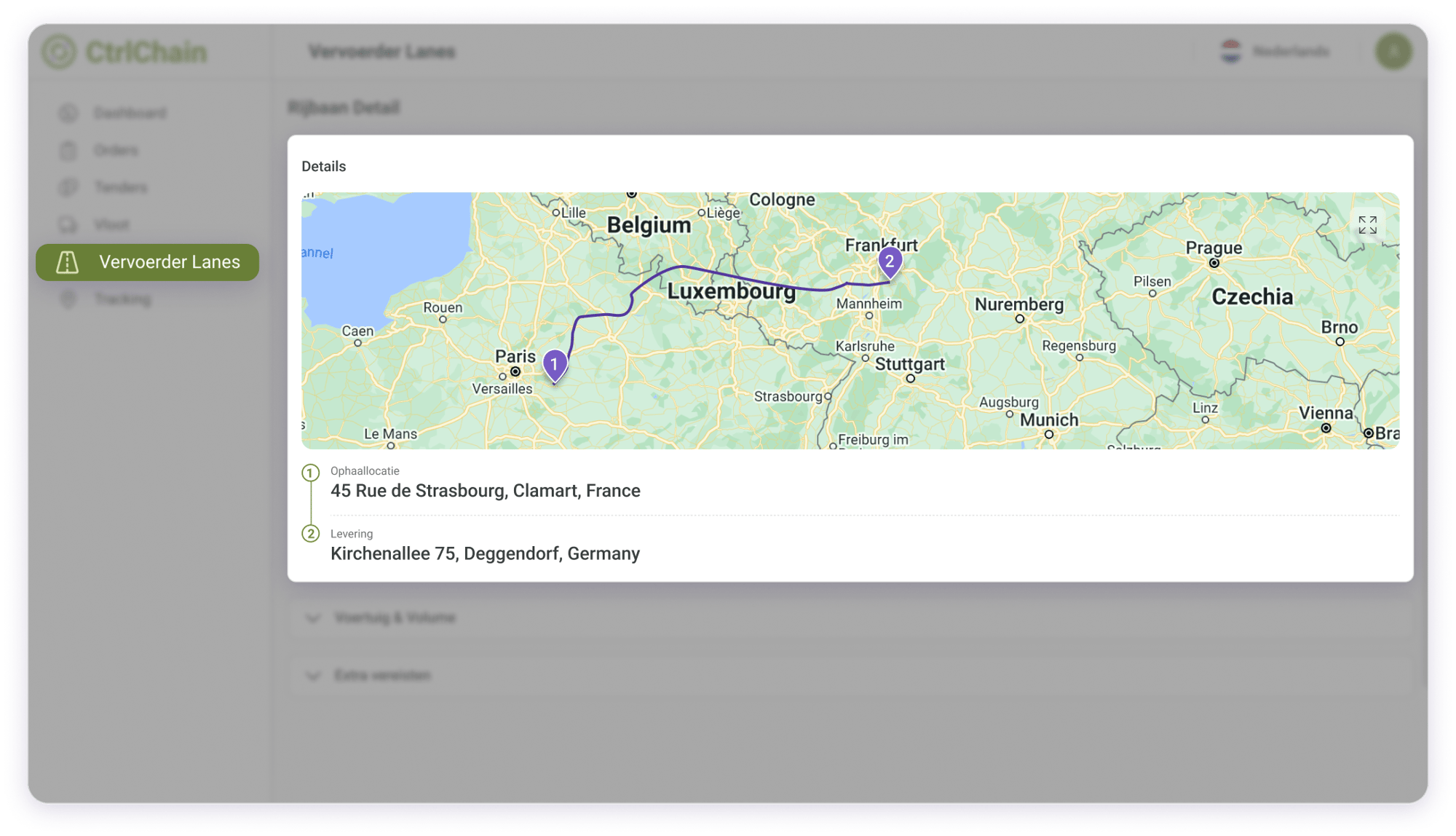Click the Levering label
The image size is (1456, 836).
352,534
